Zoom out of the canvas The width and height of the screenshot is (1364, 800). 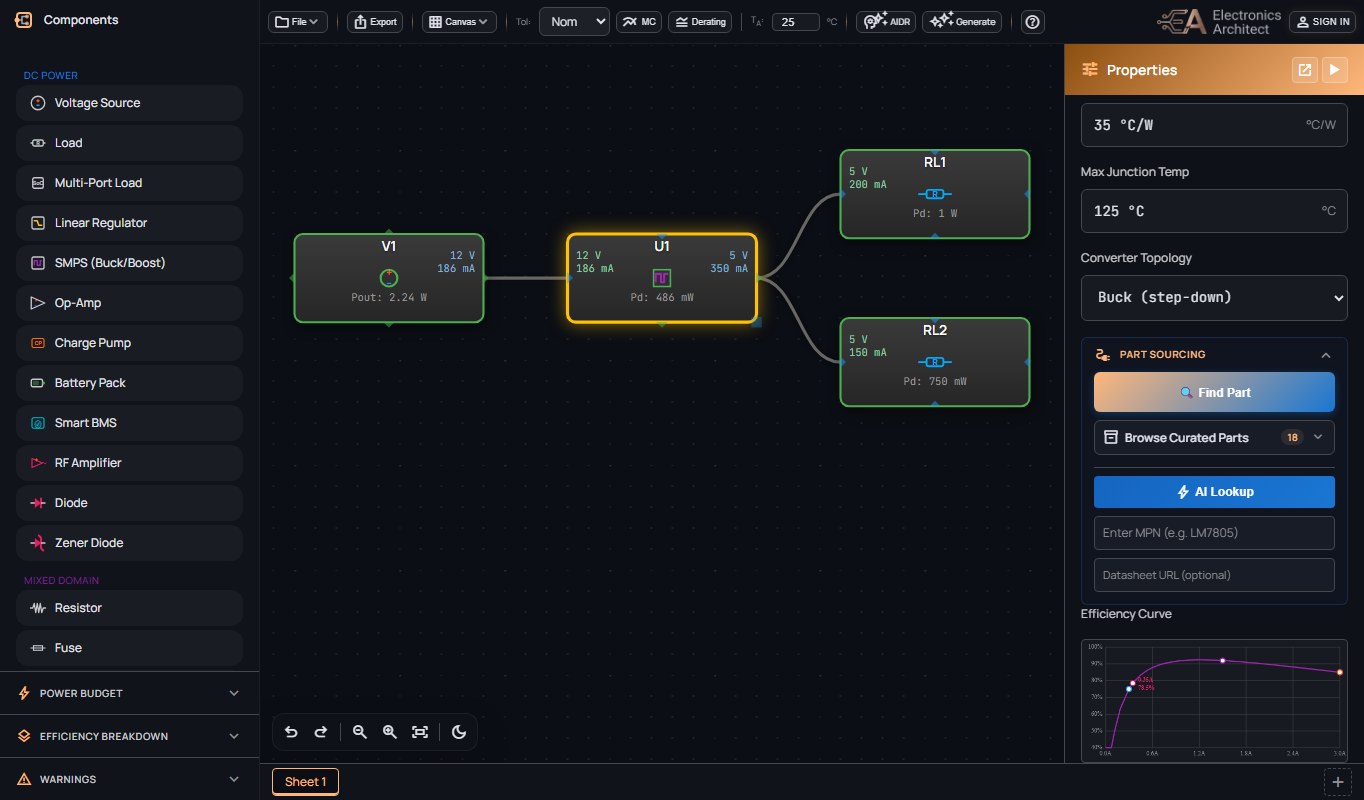(360, 732)
